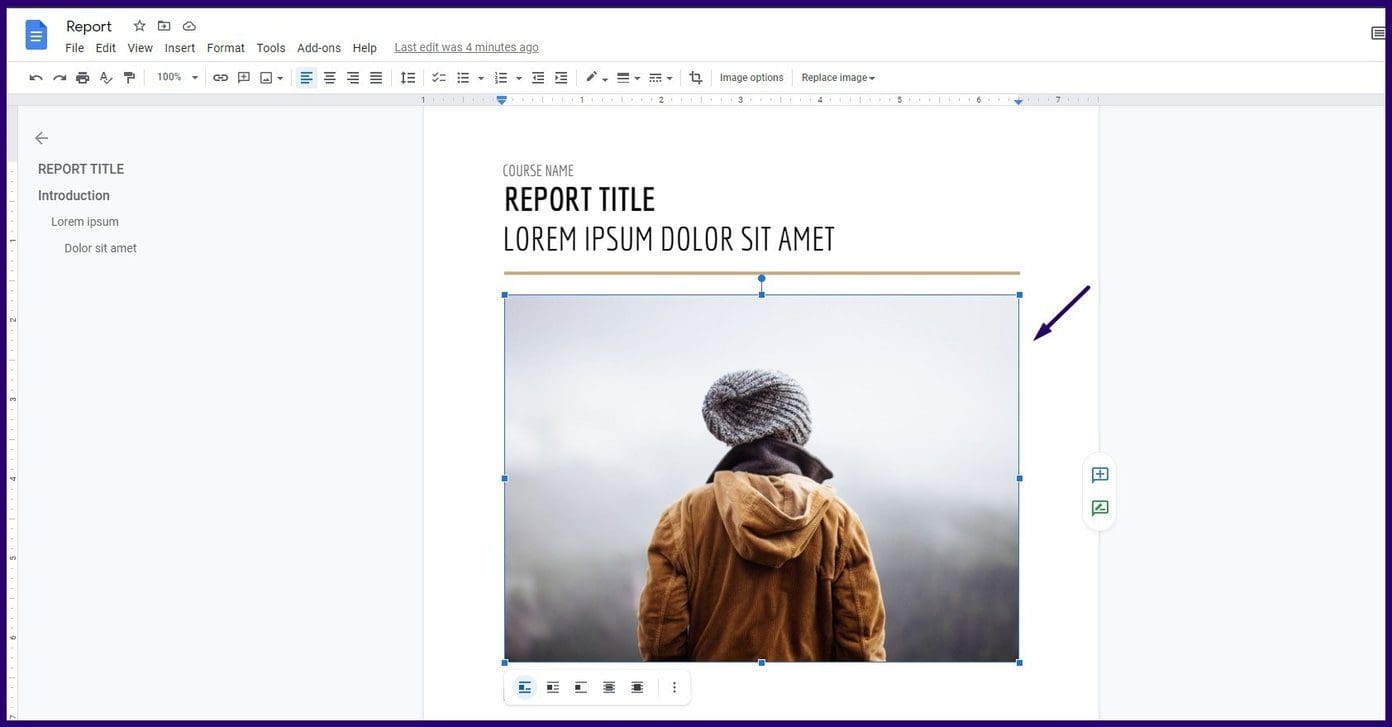Click the REPORT TITLE heading in document
This screenshot has width=1392, height=727.
pos(579,199)
